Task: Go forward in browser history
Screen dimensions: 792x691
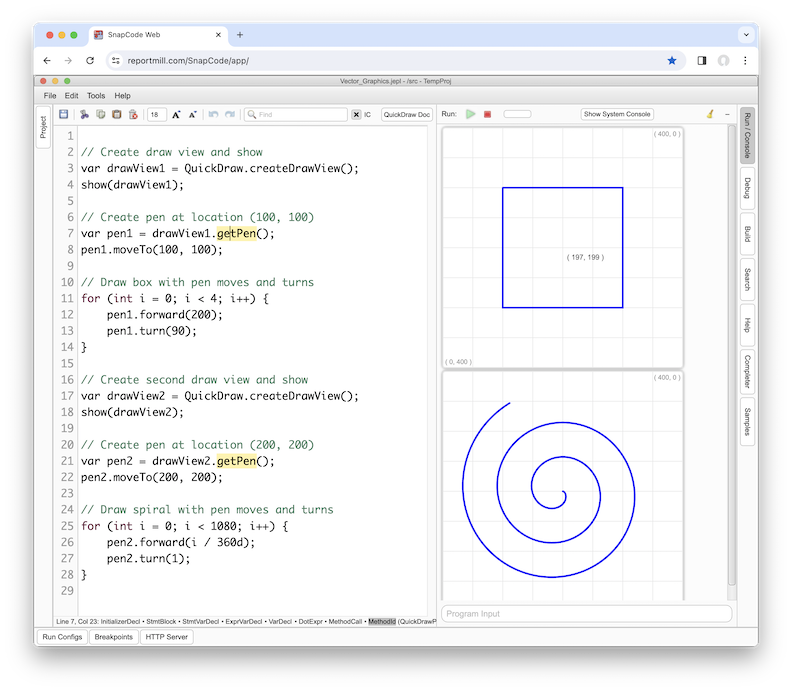Action: 68,61
